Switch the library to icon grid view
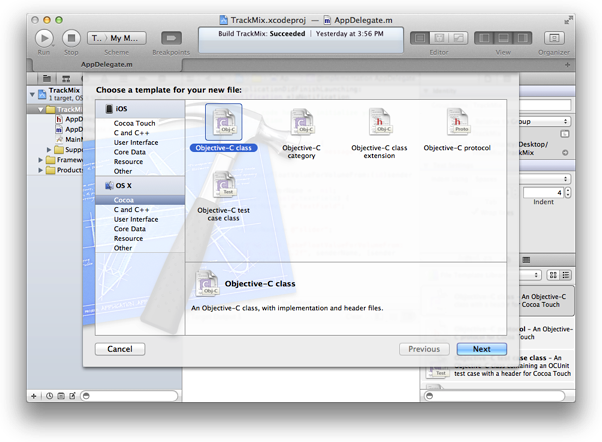This screenshot has width=602, height=442. tap(553, 275)
